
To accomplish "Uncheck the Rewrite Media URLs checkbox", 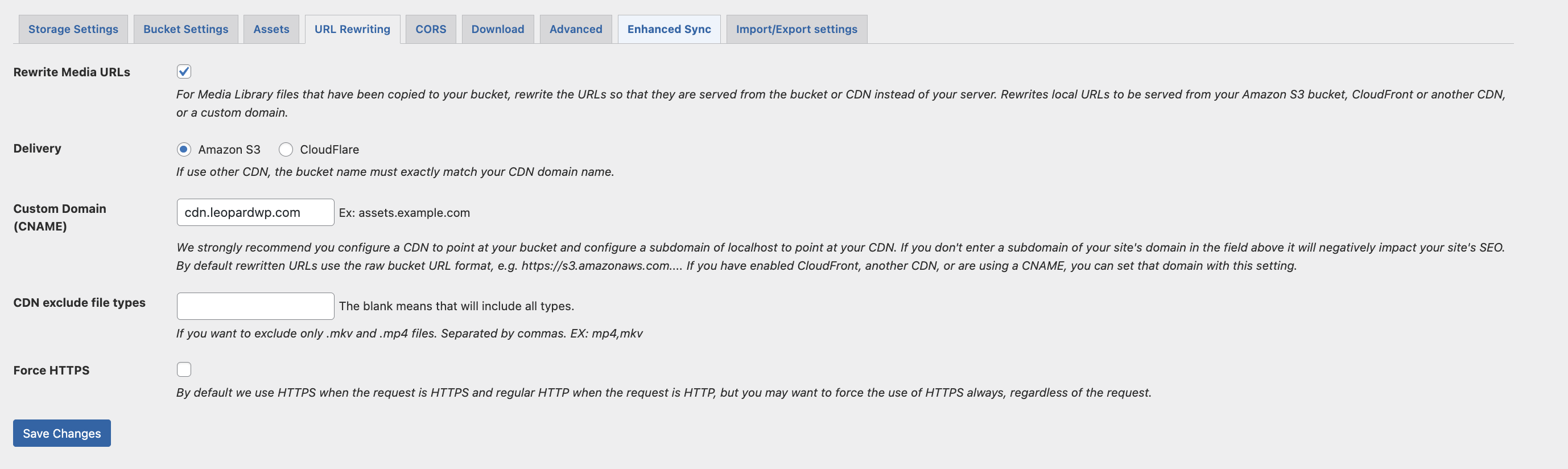I will point(184,72).
